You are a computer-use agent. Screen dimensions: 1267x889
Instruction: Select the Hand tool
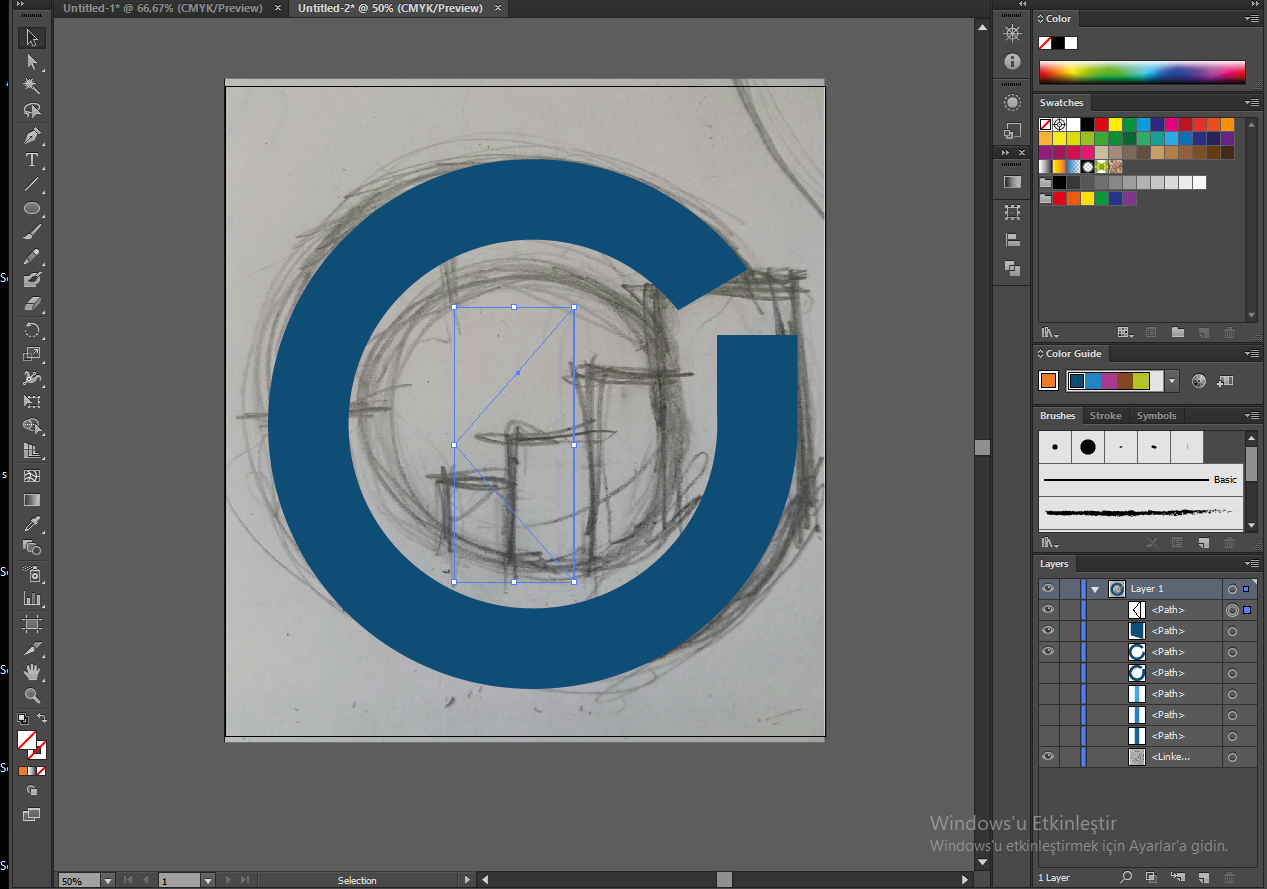point(32,670)
